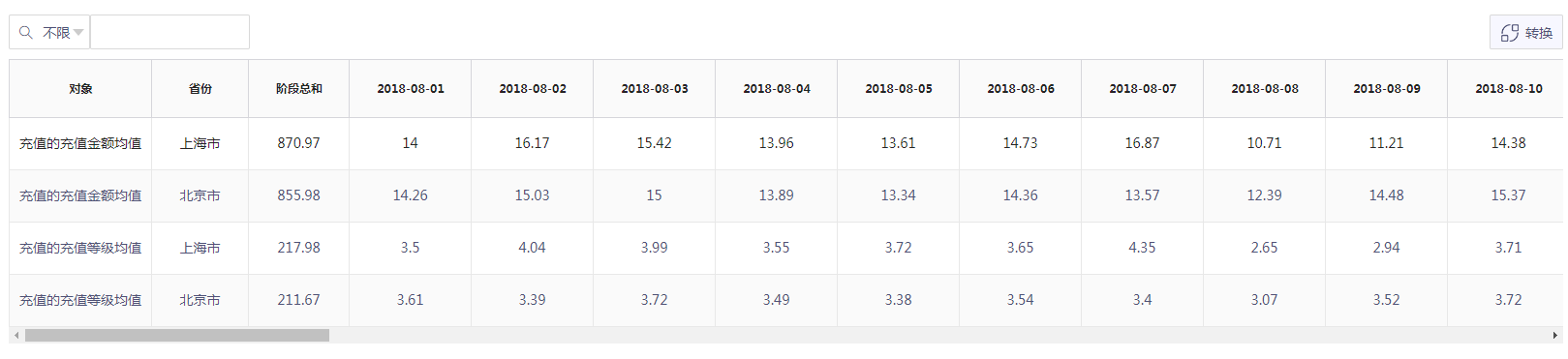This screenshot has height=359, width=1568.
Task: Click the 2018-08-10 column header
Action: (1508, 89)
